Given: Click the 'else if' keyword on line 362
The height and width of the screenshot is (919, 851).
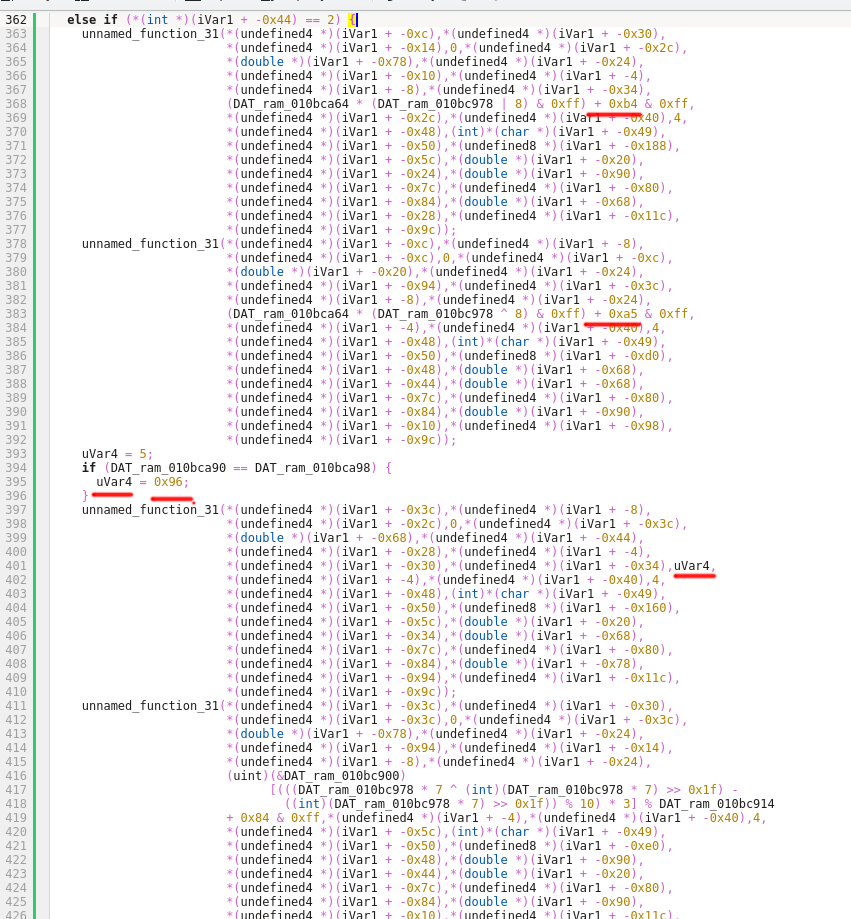Looking at the screenshot, I should point(93,19).
